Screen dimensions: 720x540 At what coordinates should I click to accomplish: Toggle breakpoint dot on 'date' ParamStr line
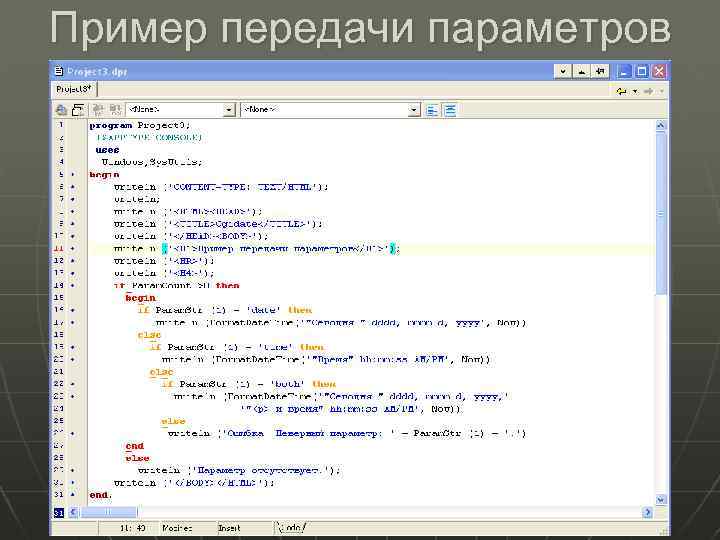click(73, 310)
